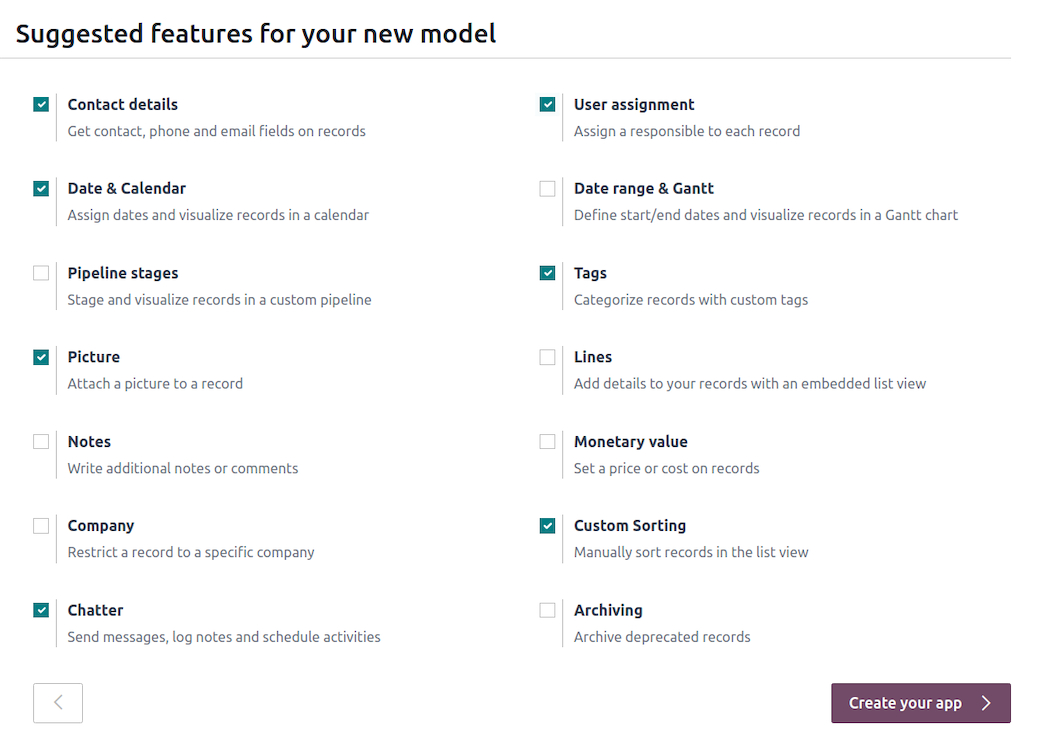
Task: Check the Lines feature
Action: [548, 356]
